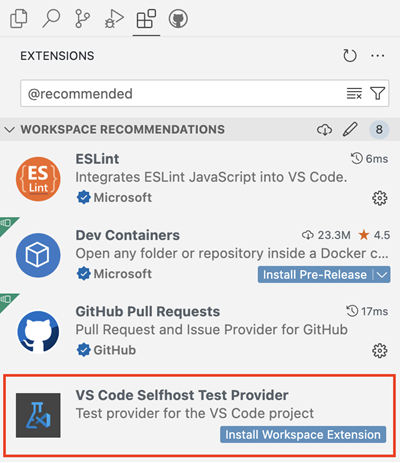Click the verified badge on ESLint's publisher
The height and width of the screenshot is (463, 400).
(83, 197)
